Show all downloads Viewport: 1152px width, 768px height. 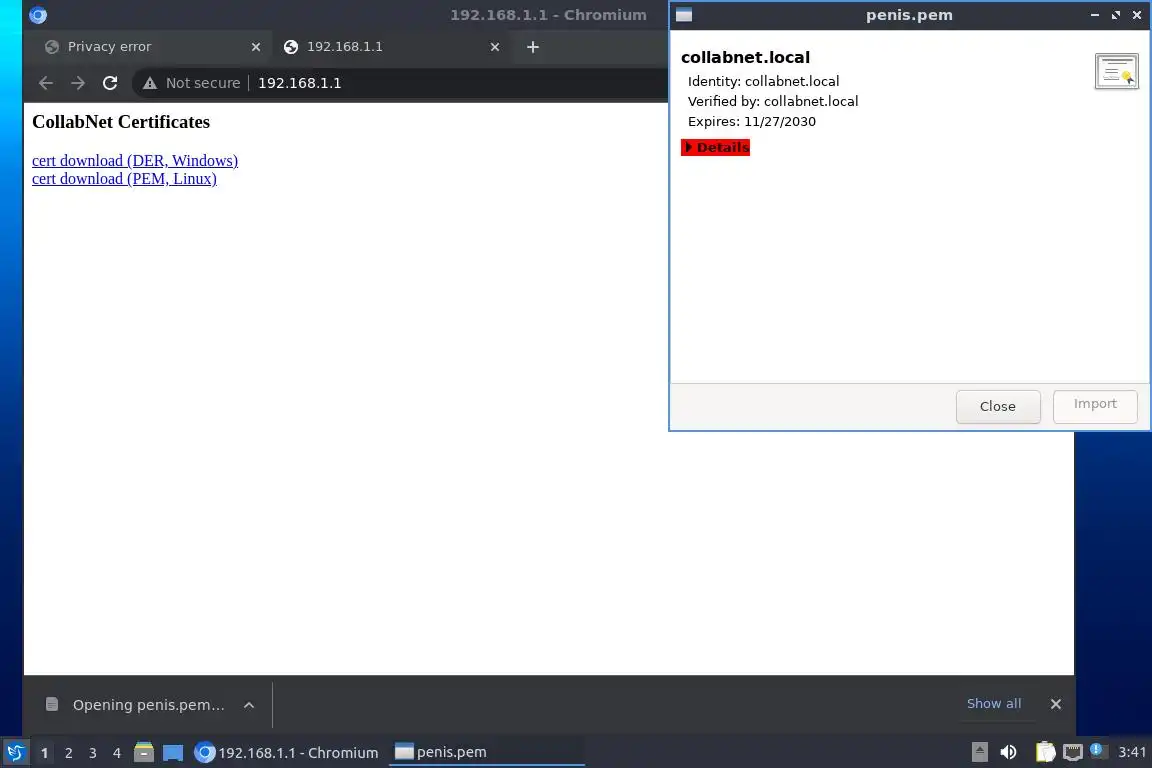pyautogui.click(x=993, y=704)
